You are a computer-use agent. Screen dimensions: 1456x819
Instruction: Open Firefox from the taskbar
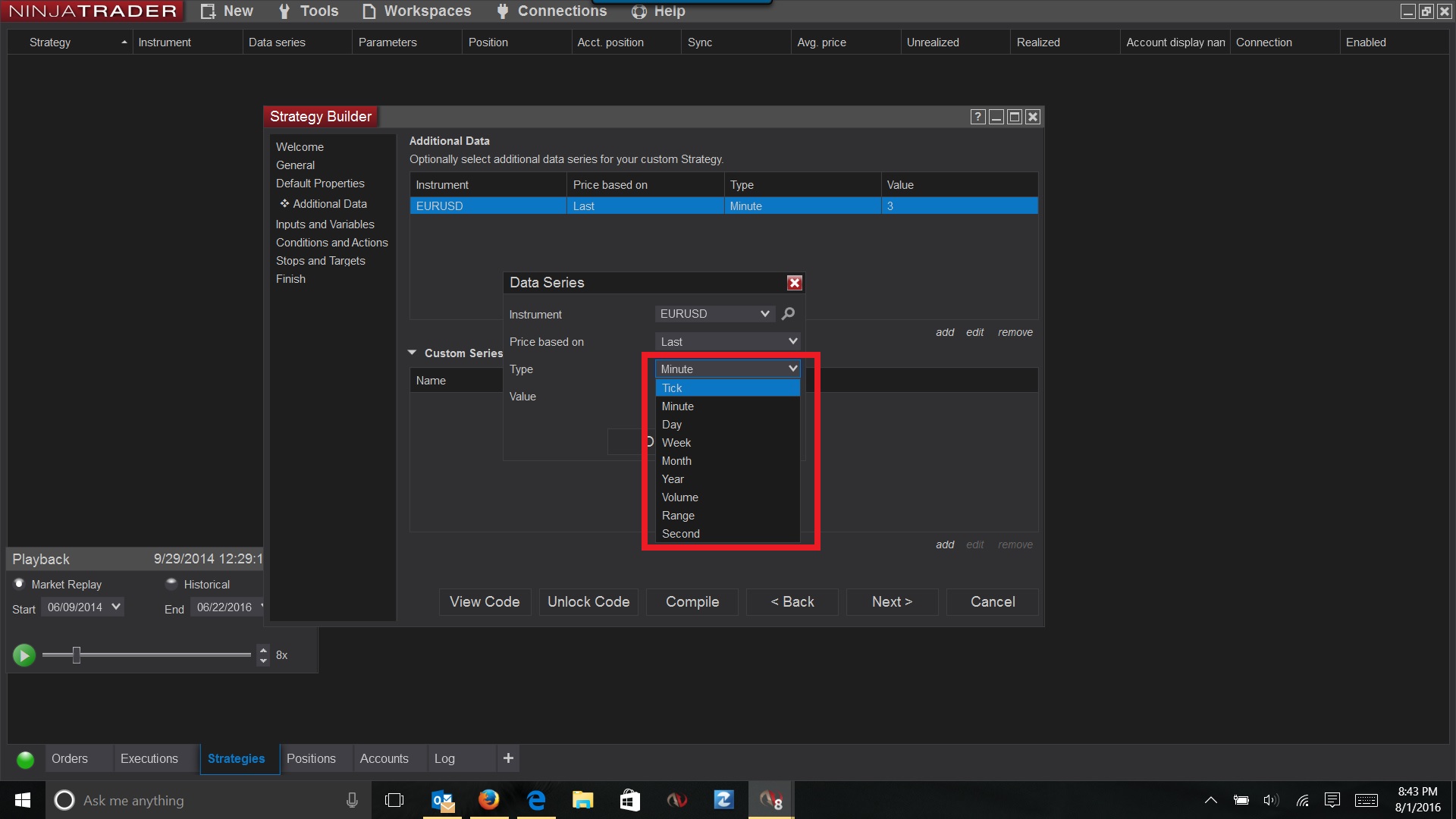click(x=488, y=800)
